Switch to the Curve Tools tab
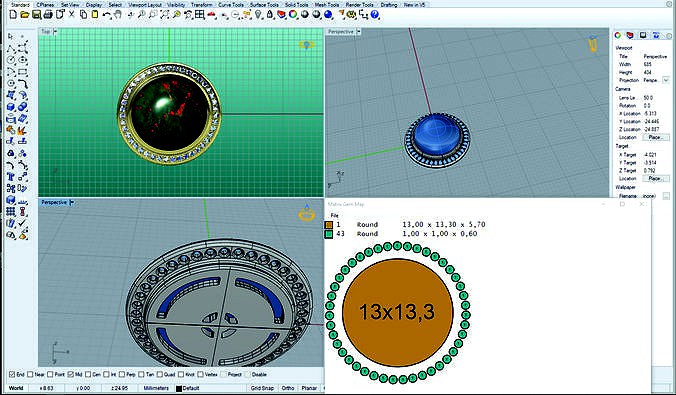Viewport: 676px width, 395px height. [x=231, y=5]
